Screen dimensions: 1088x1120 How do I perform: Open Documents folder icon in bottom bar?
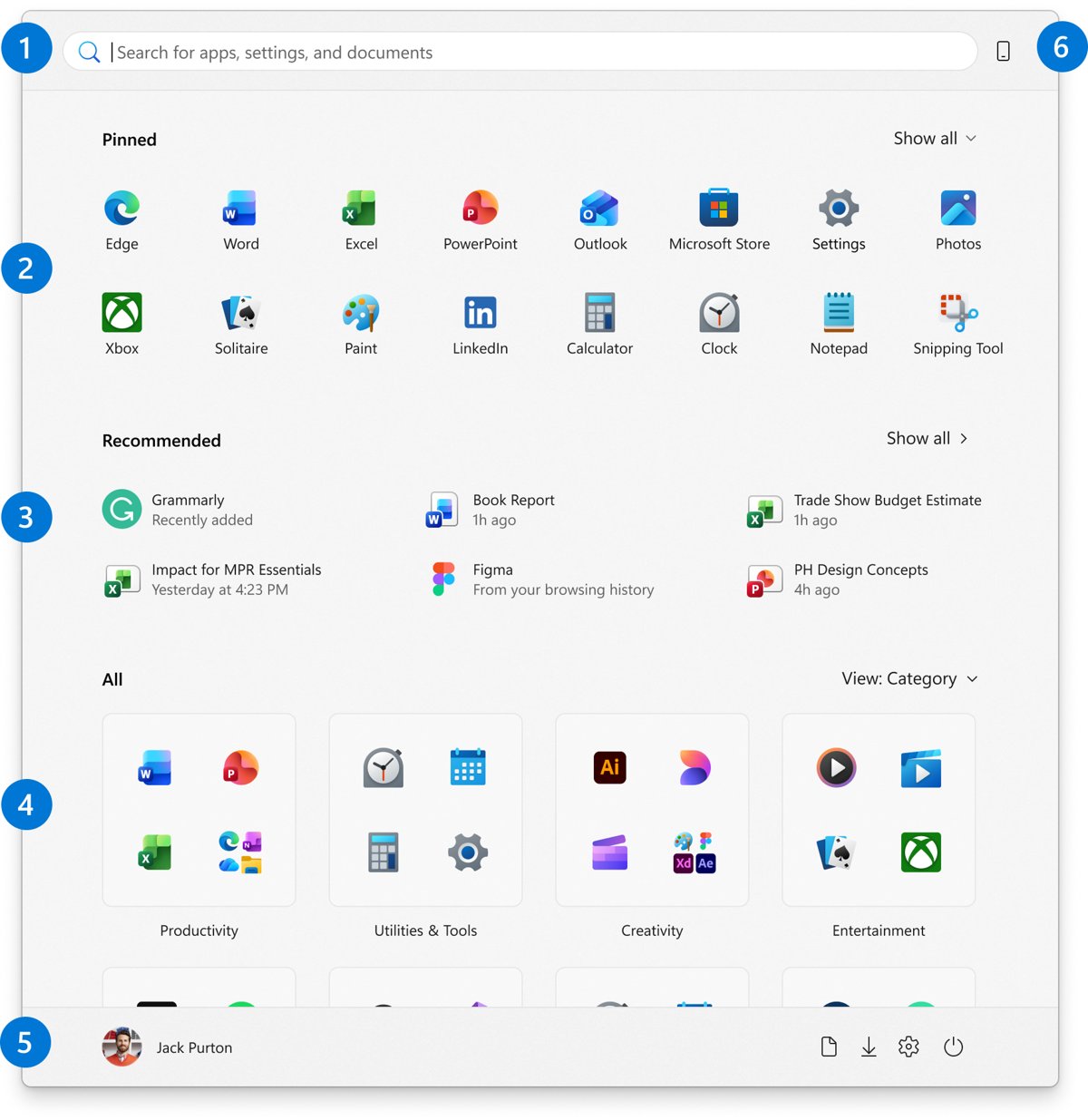[x=829, y=1047]
